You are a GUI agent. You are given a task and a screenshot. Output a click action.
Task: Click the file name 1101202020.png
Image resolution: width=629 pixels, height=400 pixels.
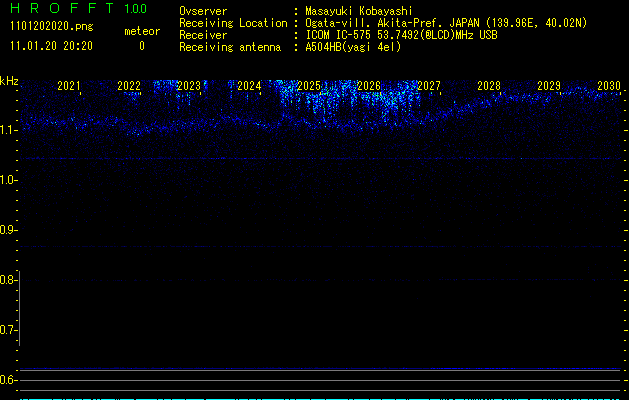52,26
